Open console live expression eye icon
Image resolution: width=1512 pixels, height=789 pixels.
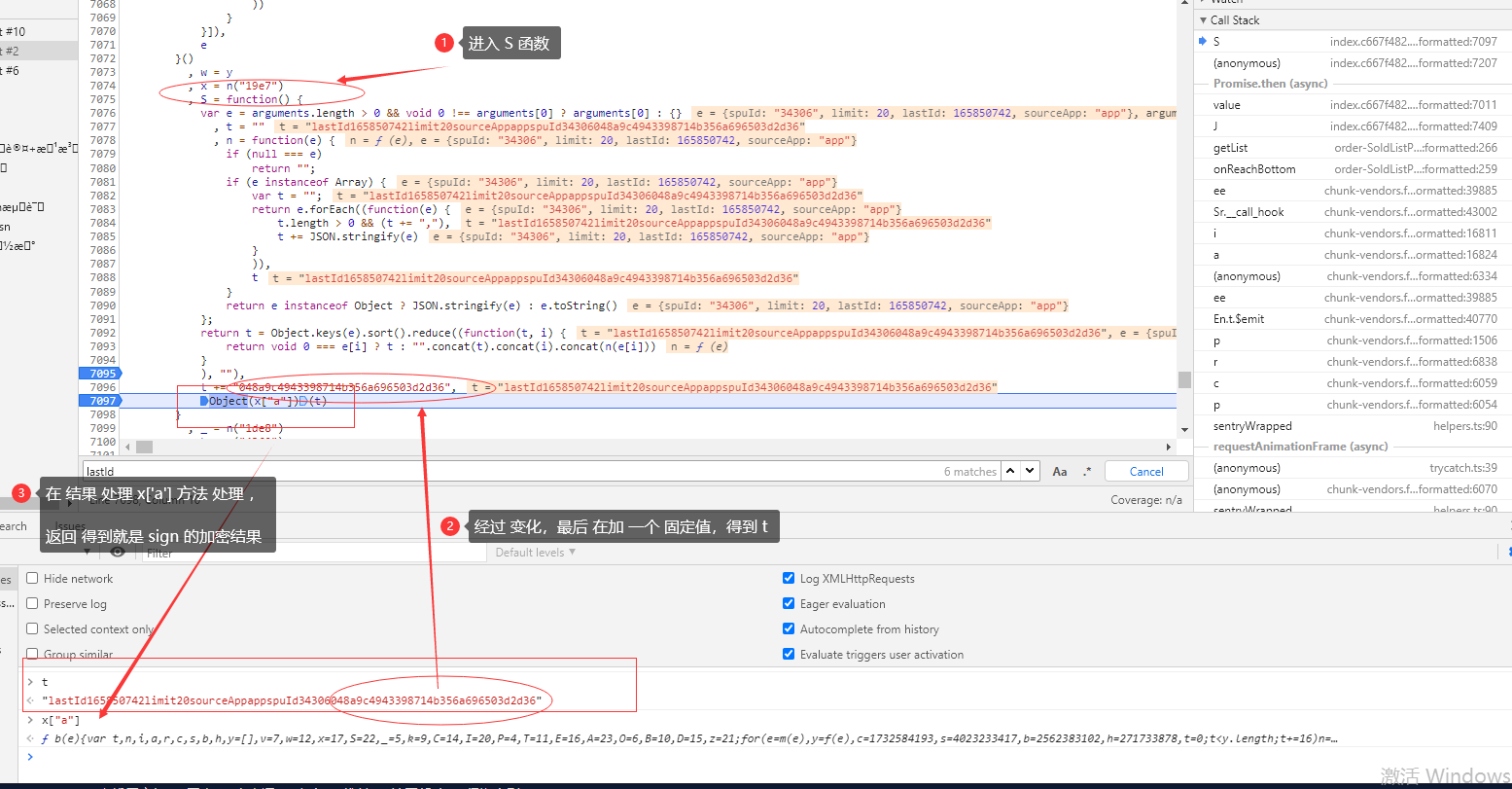click(x=118, y=552)
